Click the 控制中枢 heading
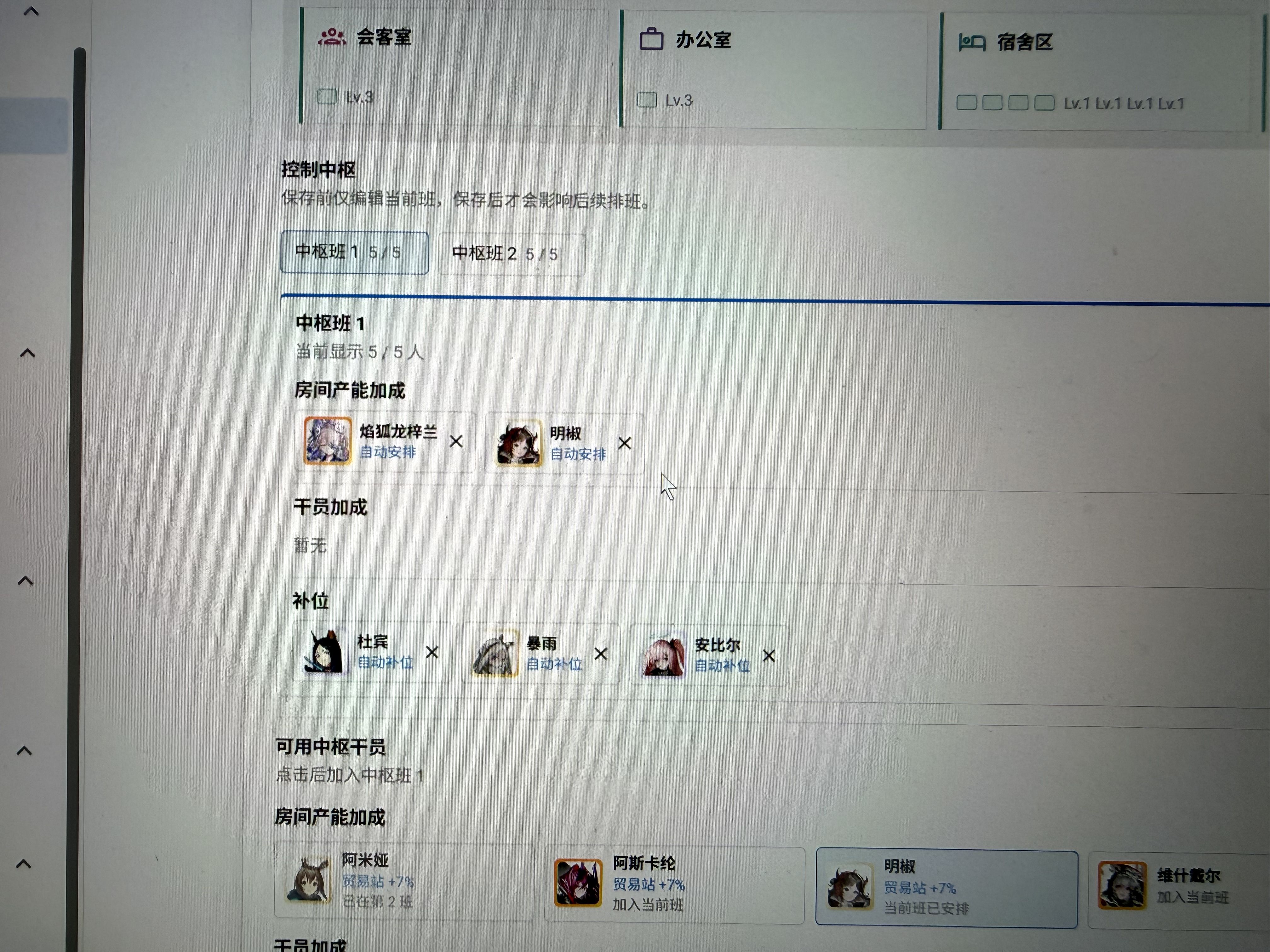Viewport: 1270px width, 952px height. coord(319,170)
